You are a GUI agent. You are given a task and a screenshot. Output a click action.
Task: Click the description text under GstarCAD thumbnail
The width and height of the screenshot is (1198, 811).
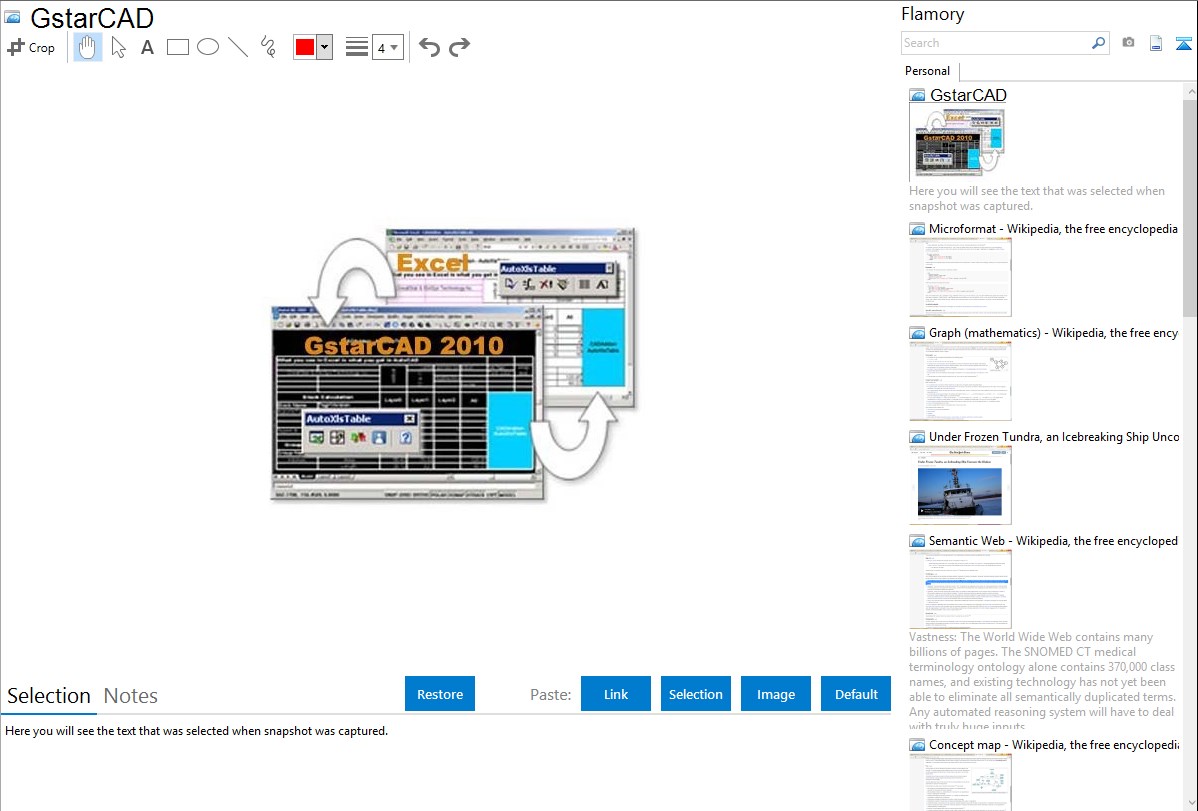[x=1037, y=198]
